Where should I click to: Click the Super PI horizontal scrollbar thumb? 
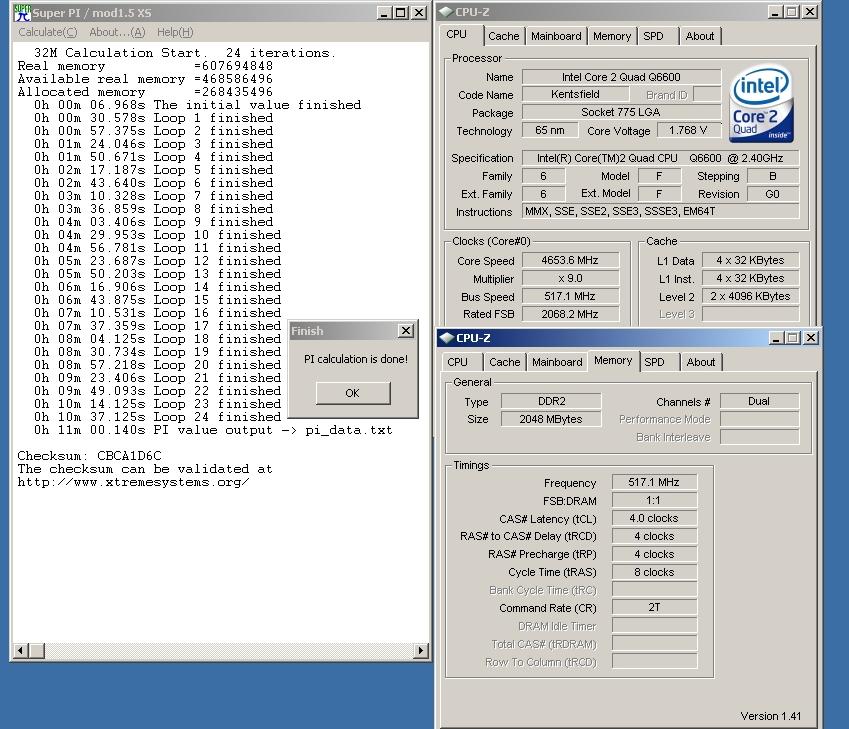(37, 650)
